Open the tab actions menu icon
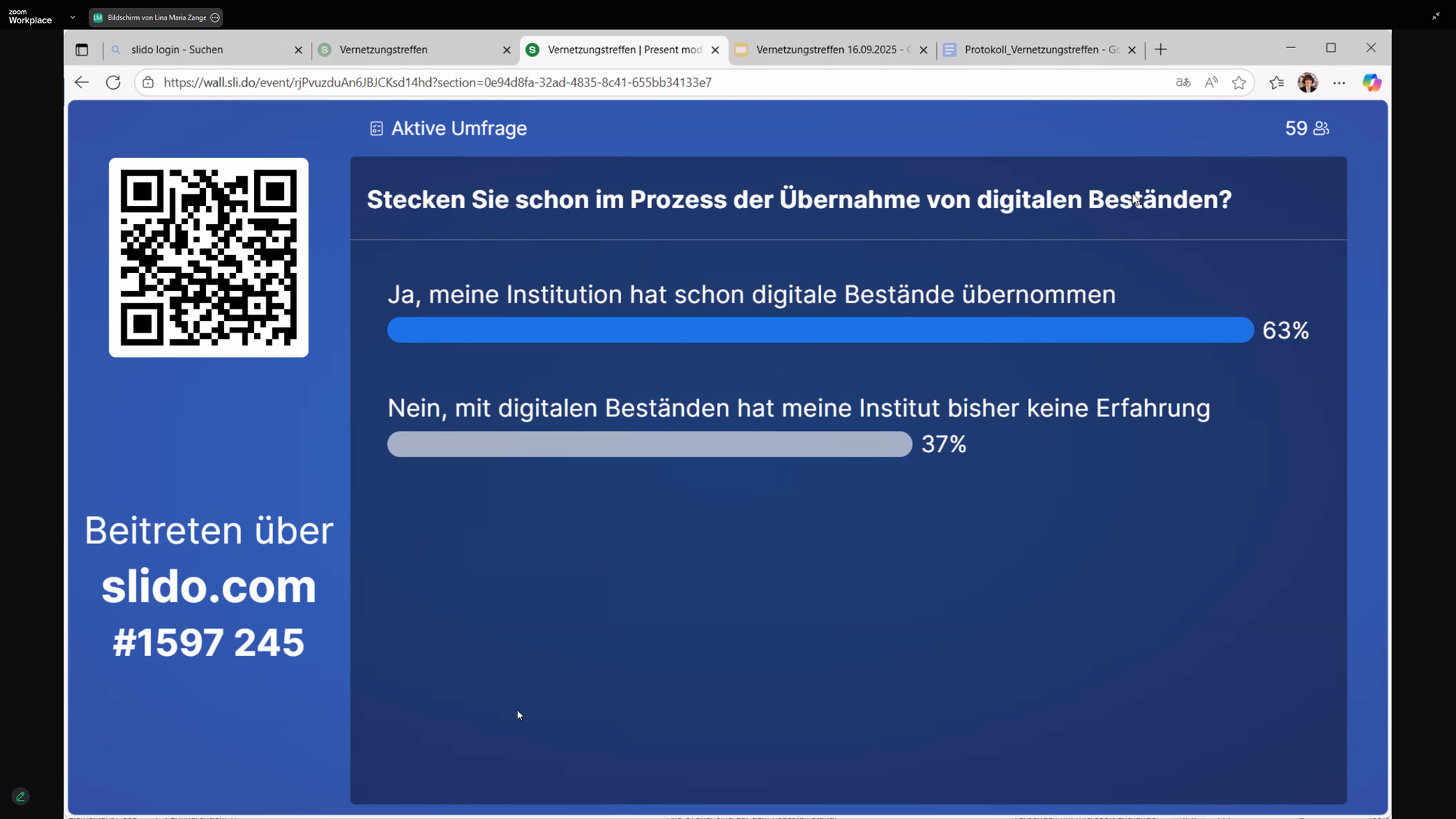Viewport: 1456px width, 819px height. coord(82,50)
